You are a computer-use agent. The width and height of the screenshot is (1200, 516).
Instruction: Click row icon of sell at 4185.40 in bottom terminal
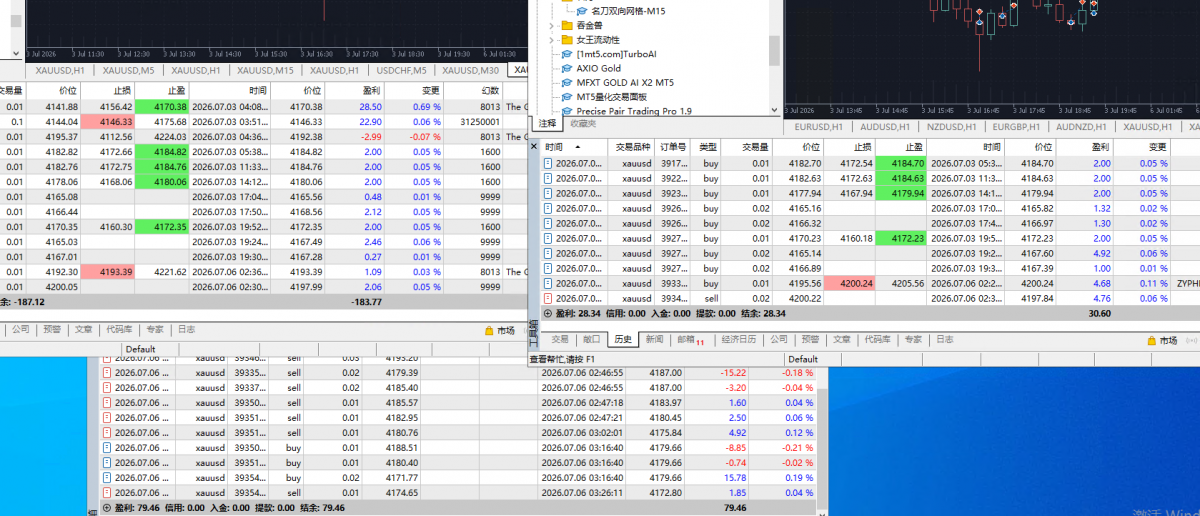tap(107, 387)
